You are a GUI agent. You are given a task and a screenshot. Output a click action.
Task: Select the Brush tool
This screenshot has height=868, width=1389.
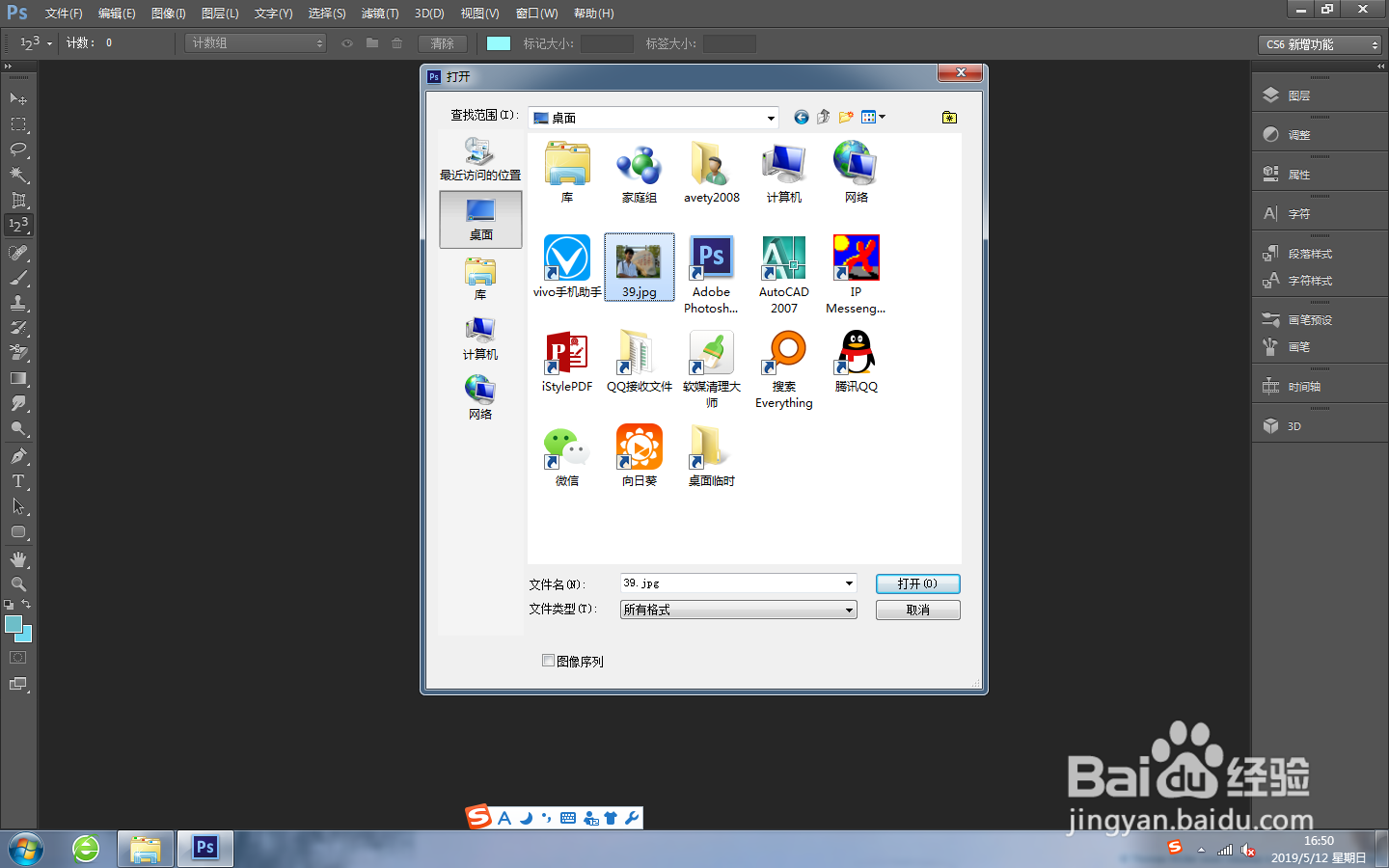(x=18, y=278)
